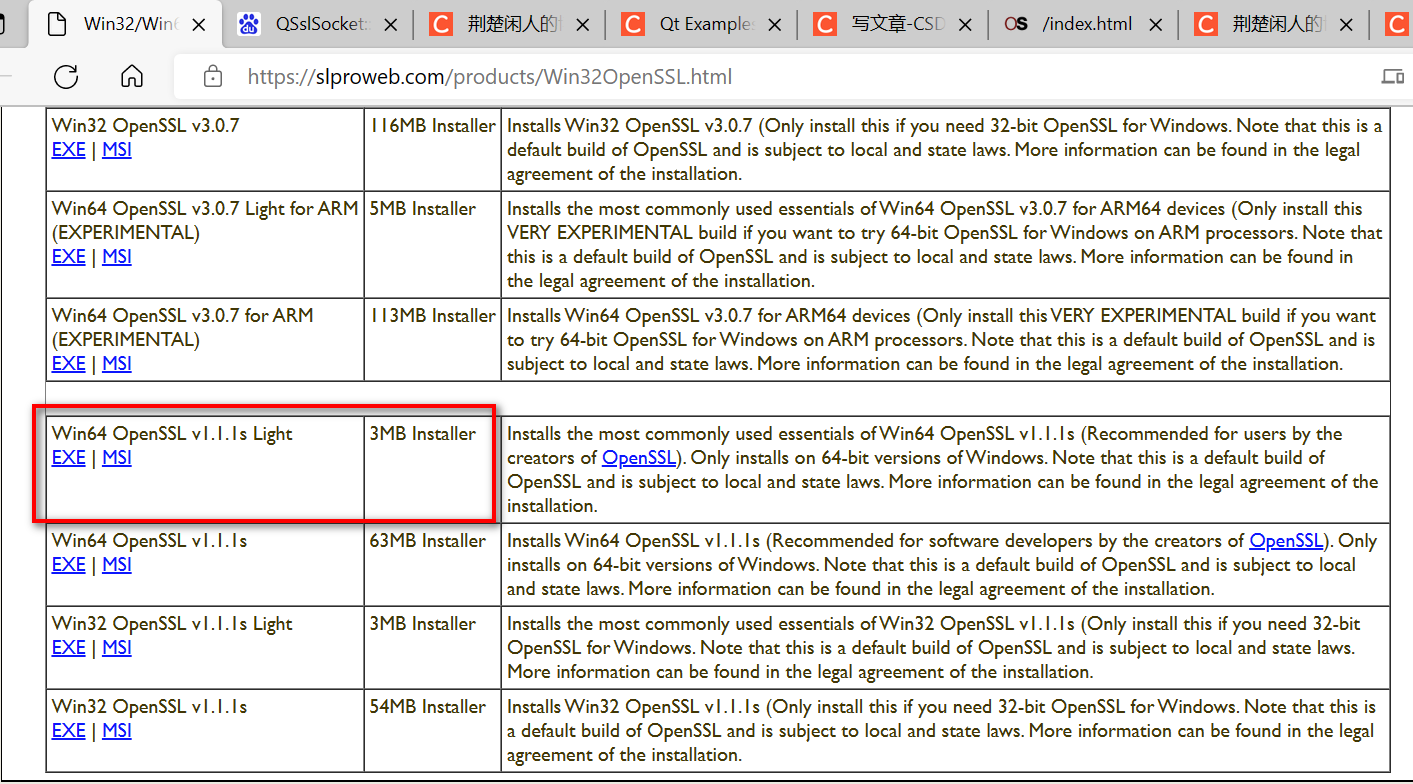1413x784 pixels.
Task: Go to the browser home page icon
Action: [131, 76]
